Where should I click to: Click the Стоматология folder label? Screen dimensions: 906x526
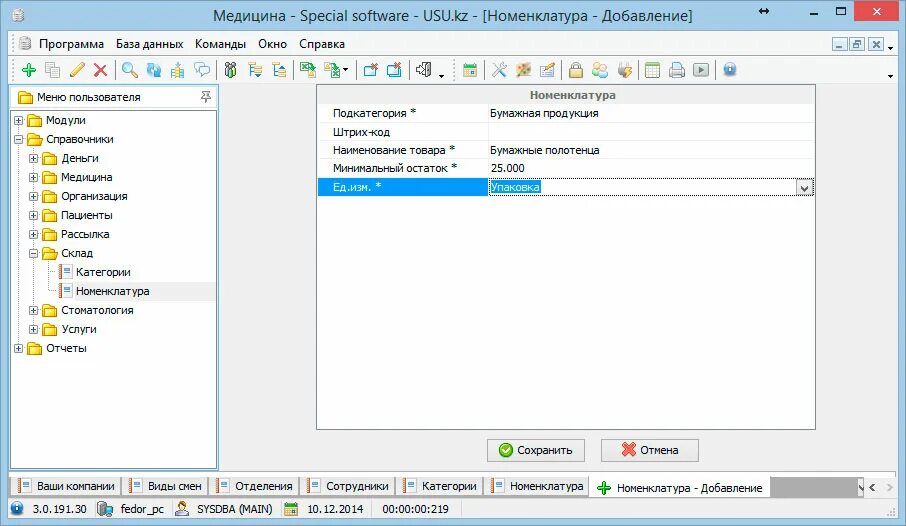coord(97,310)
